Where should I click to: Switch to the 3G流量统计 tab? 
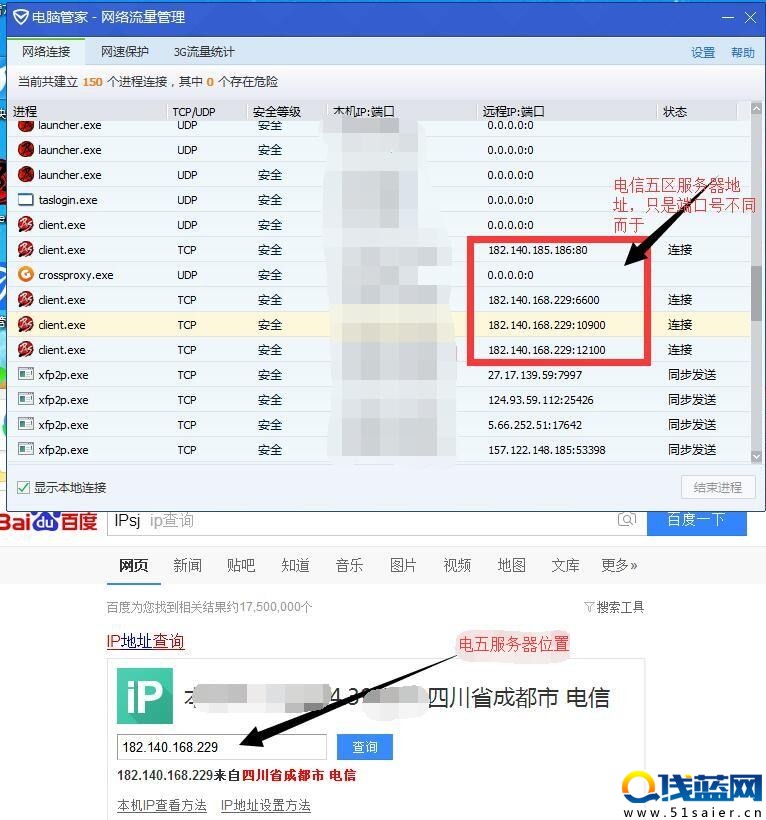point(204,52)
